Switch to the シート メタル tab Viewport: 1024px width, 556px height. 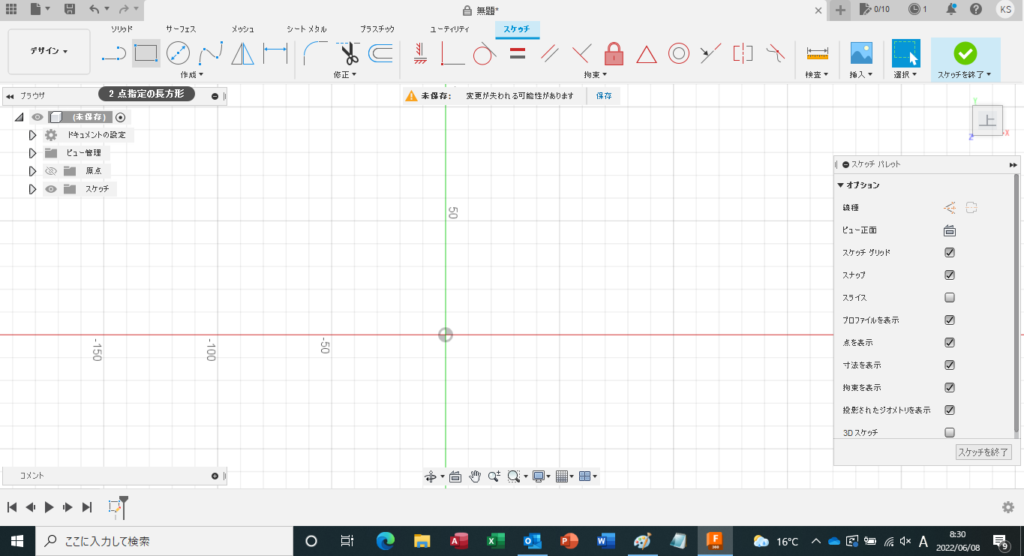pos(306,29)
